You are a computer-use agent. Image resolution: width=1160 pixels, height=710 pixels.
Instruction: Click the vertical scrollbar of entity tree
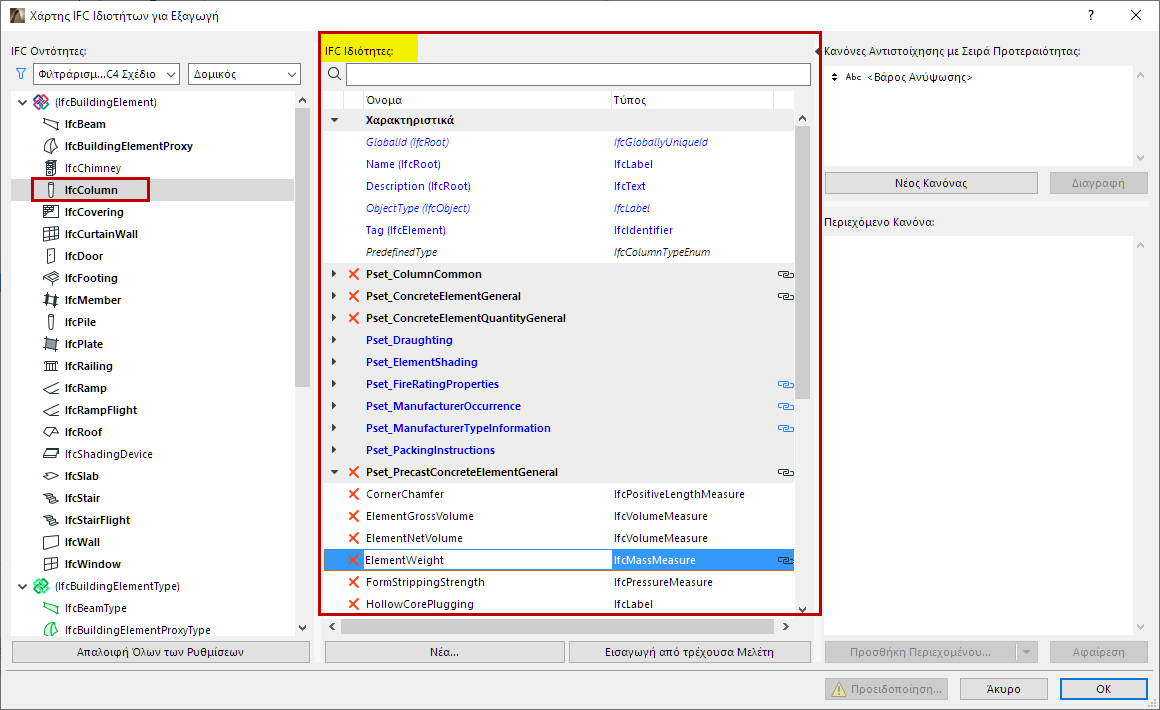[302, 247]
